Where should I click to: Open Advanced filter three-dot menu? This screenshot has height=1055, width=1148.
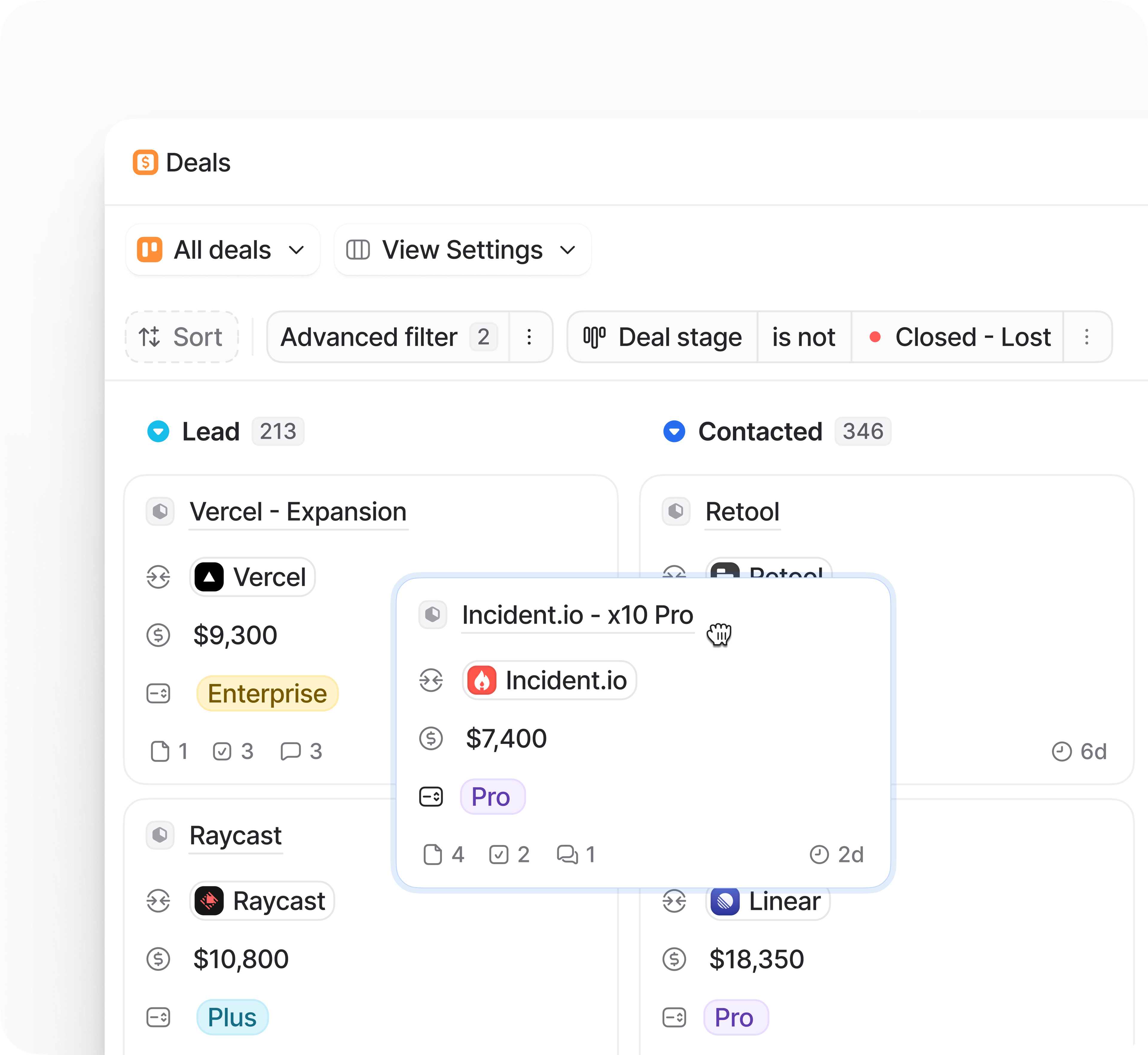tap(529, 337)
